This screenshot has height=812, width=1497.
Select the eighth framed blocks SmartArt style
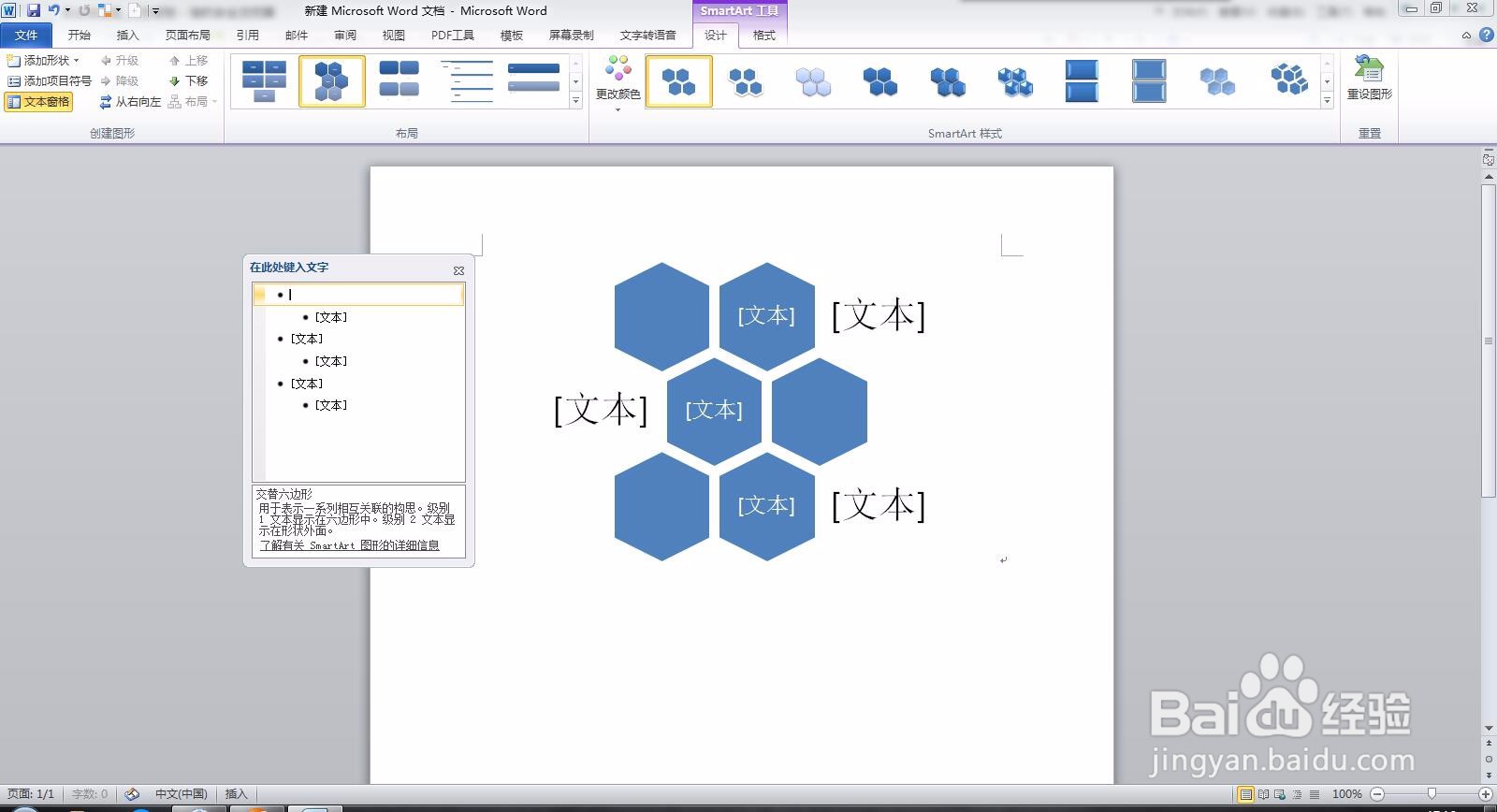point(1150,81)
